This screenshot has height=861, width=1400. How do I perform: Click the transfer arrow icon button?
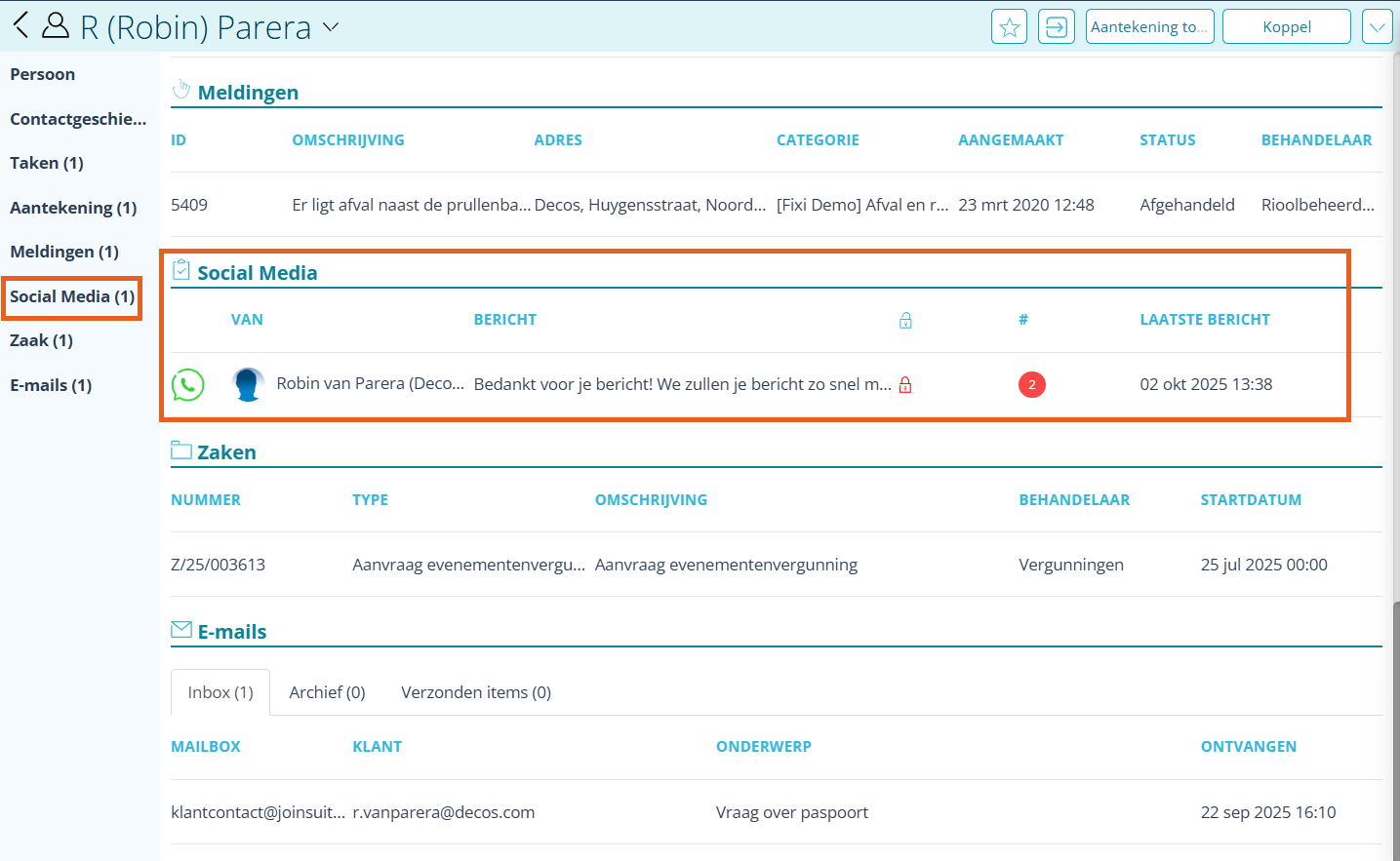(x=1056, y=27)
